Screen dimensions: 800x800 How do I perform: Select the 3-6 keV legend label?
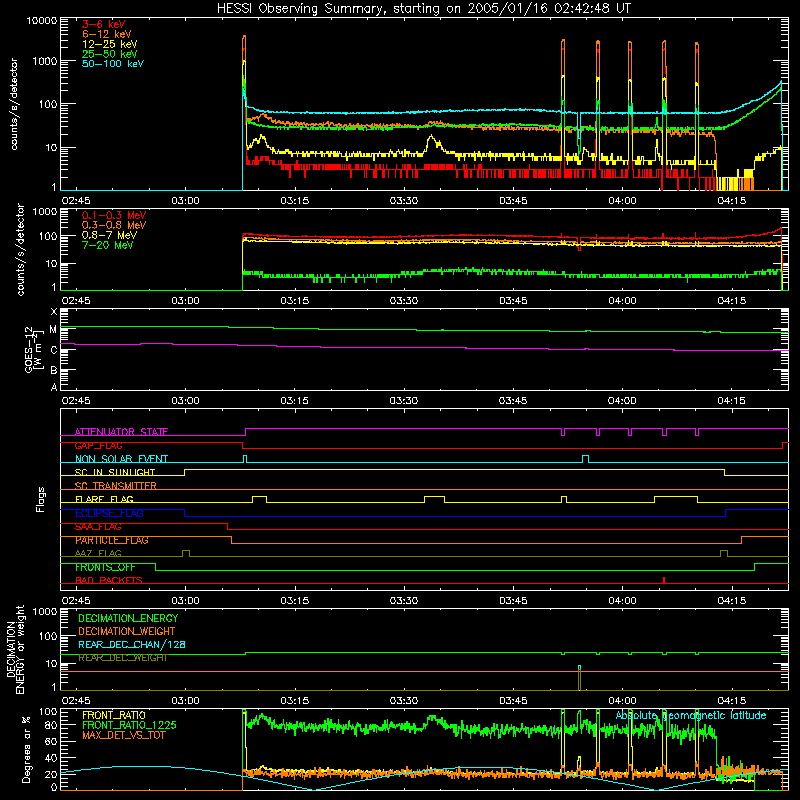(104, 24)
